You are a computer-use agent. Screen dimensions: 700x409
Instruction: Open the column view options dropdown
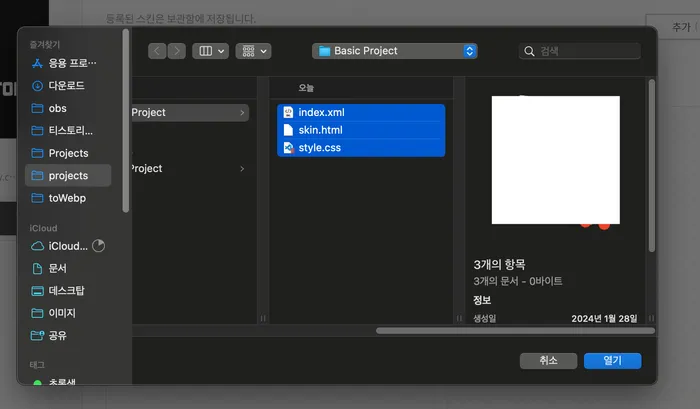pos(210,51)
